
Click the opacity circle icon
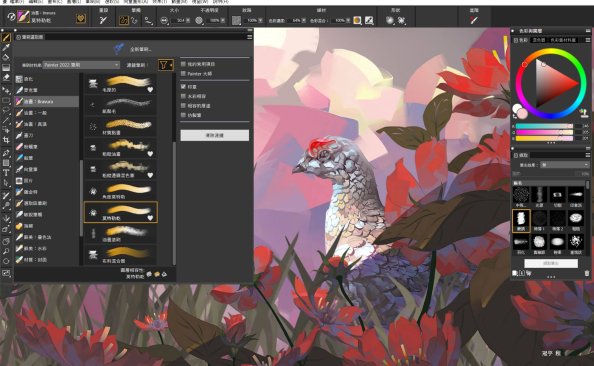199,20
